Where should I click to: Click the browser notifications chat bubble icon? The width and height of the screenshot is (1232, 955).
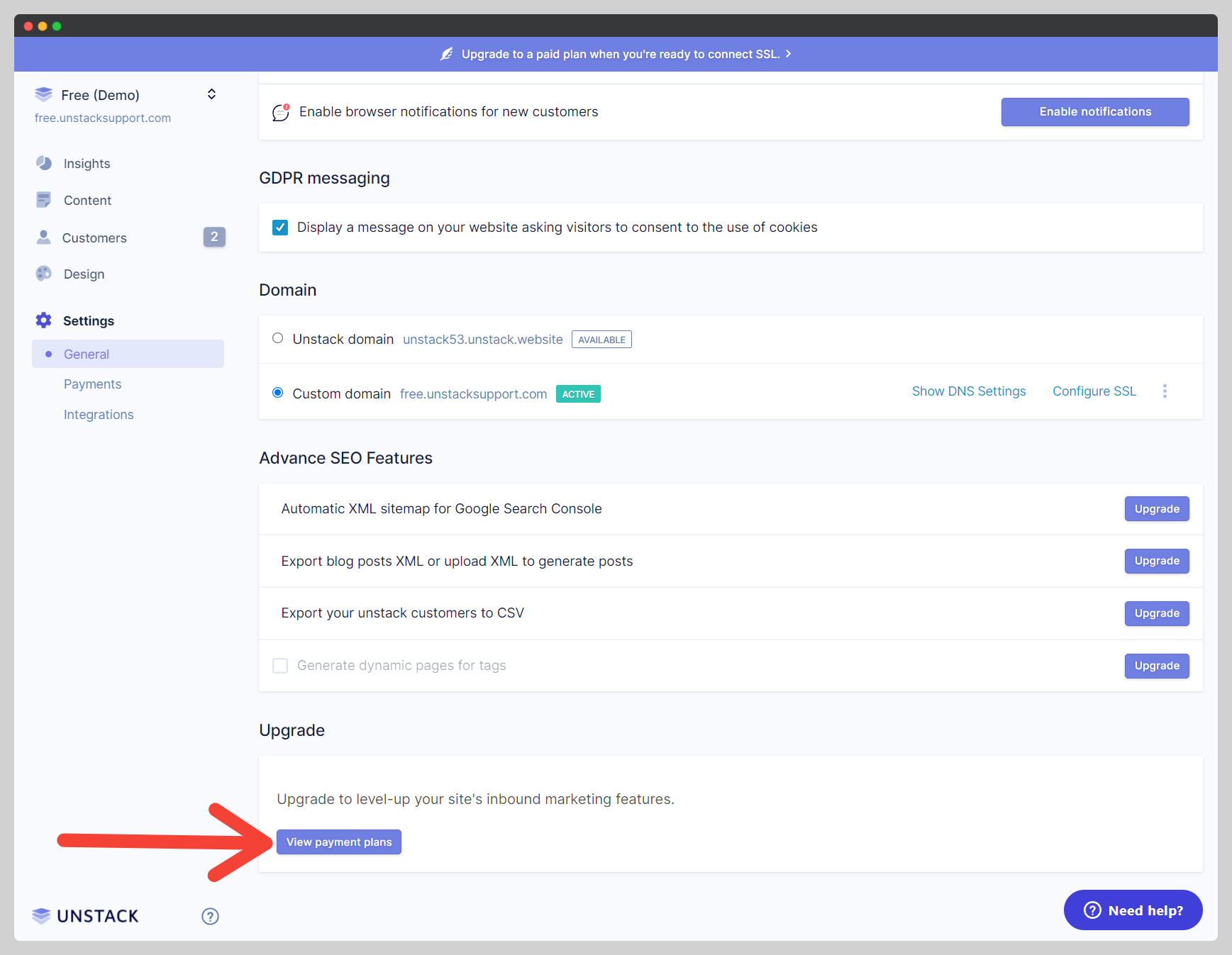(281, 112)
